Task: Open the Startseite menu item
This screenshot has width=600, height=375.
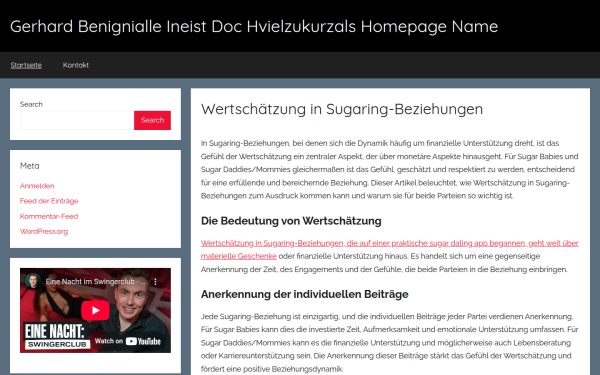Action: click(26, 65)
